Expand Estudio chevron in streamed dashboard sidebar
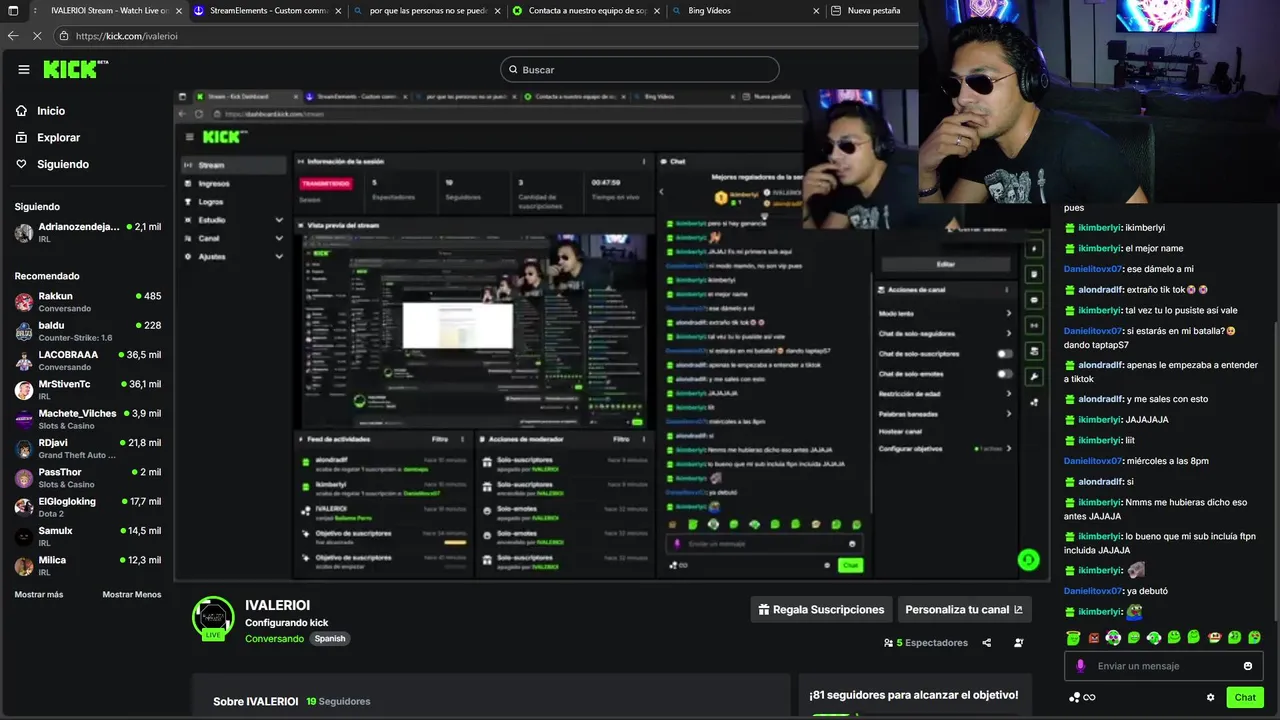Image resolution: width=1280 pixels, height=720 pixels. [279, 220]
